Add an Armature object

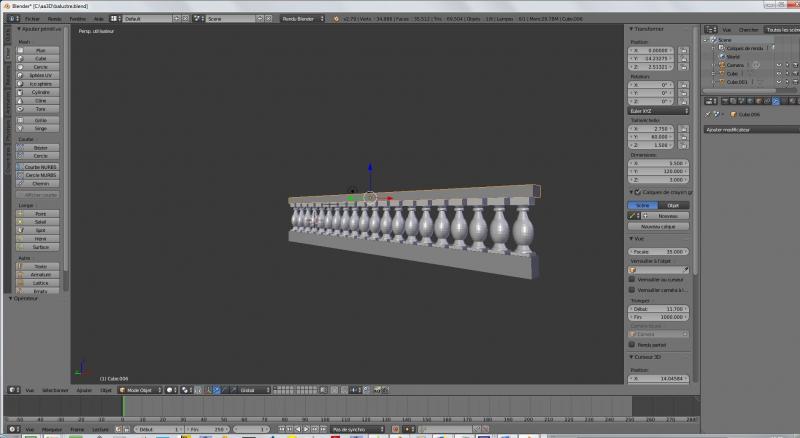click(x=40, y=274)
